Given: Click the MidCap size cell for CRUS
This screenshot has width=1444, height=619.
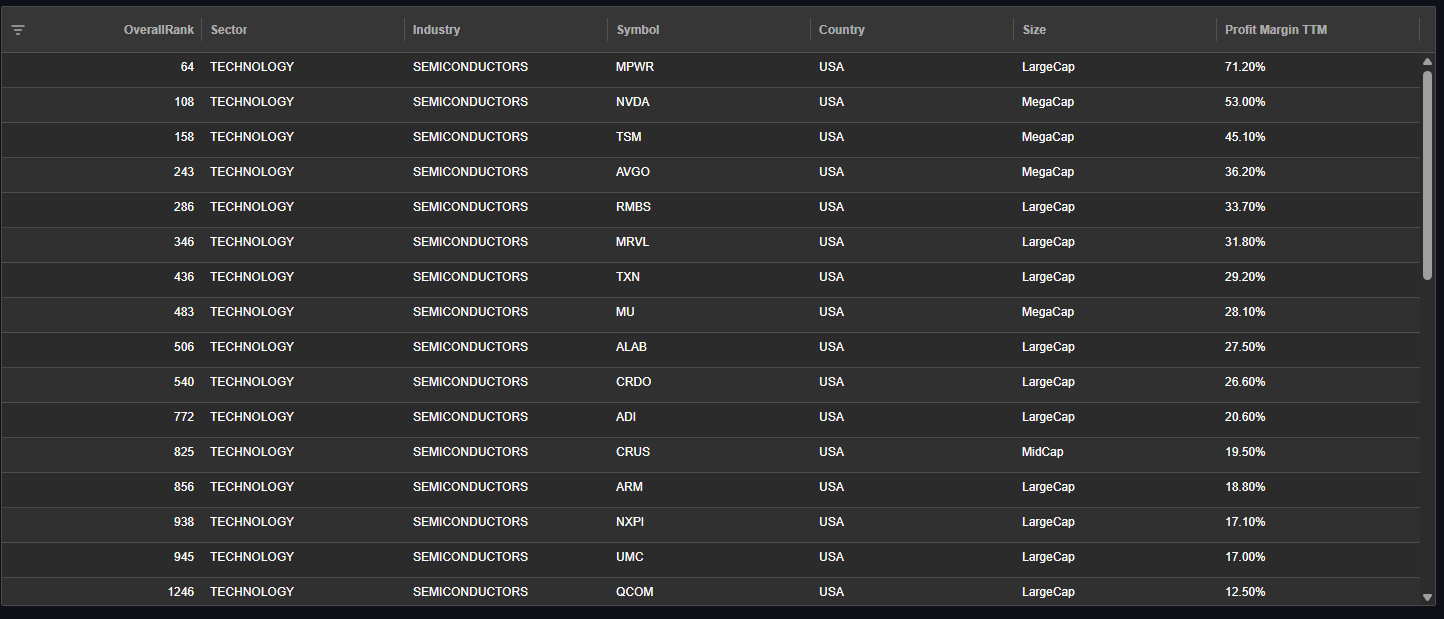Looking at the screenshot, I should click(1043, 452).
